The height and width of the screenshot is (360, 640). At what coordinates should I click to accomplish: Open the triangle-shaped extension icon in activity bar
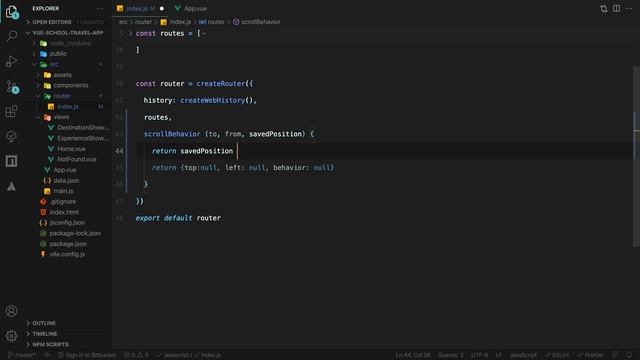(x=11, y=187)
